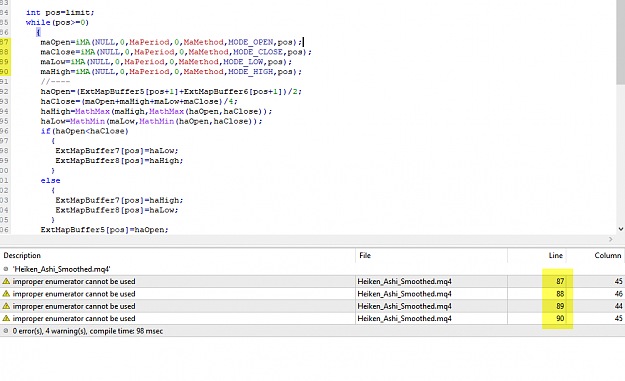Image resolution: width=625 pixels, height=381 pixels.
Task: Sort results by the Description column header
Action: (x=22, y=255)
